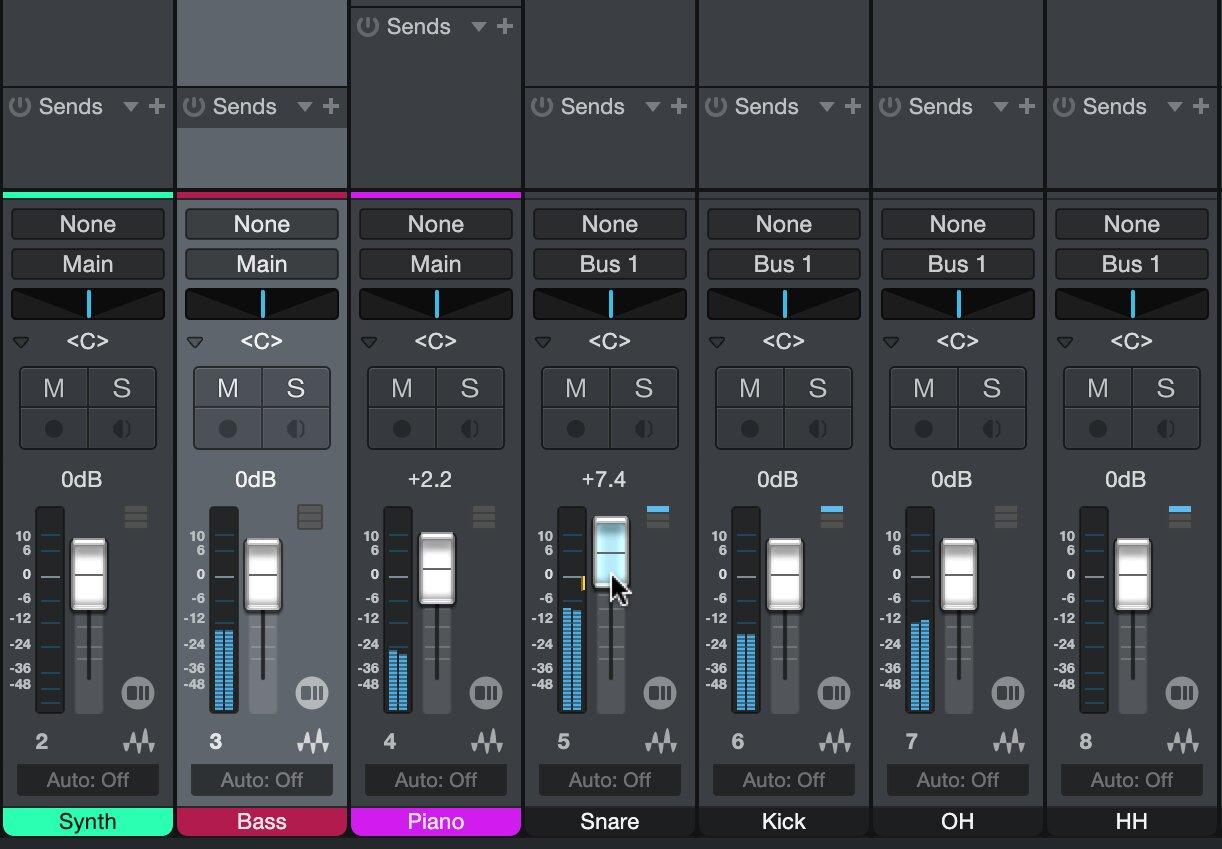Open Synth input selector showing None
1222x849 pixels.
[x=88, y=224]
